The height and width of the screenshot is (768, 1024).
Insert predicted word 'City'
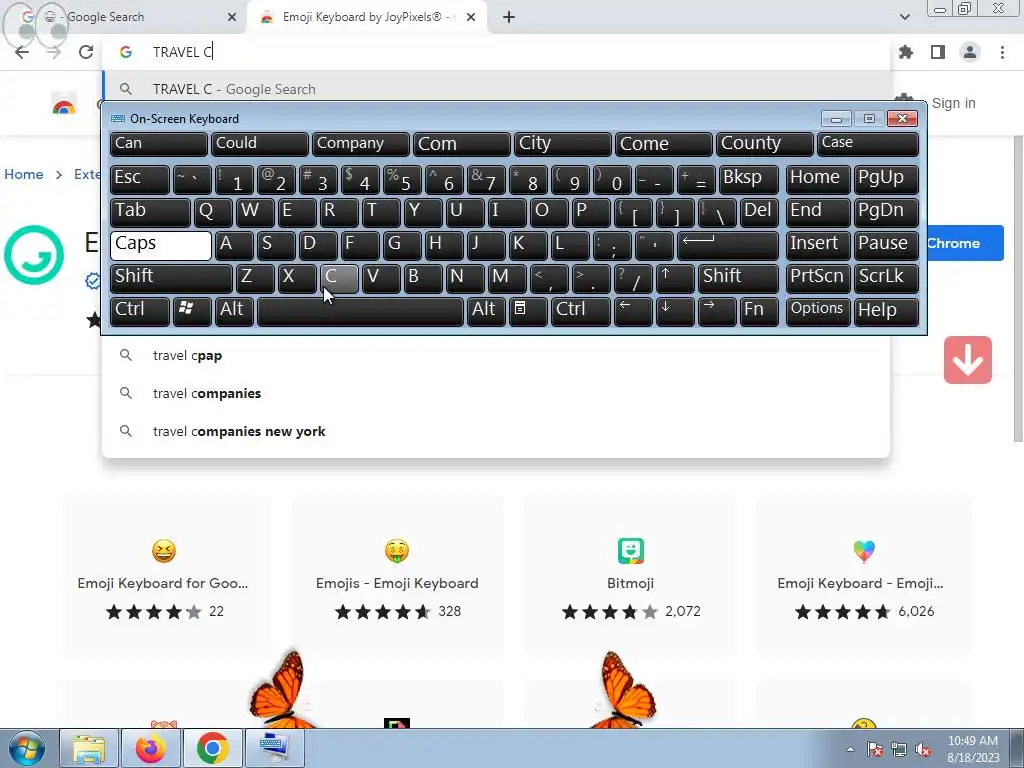tap(562, 144)
